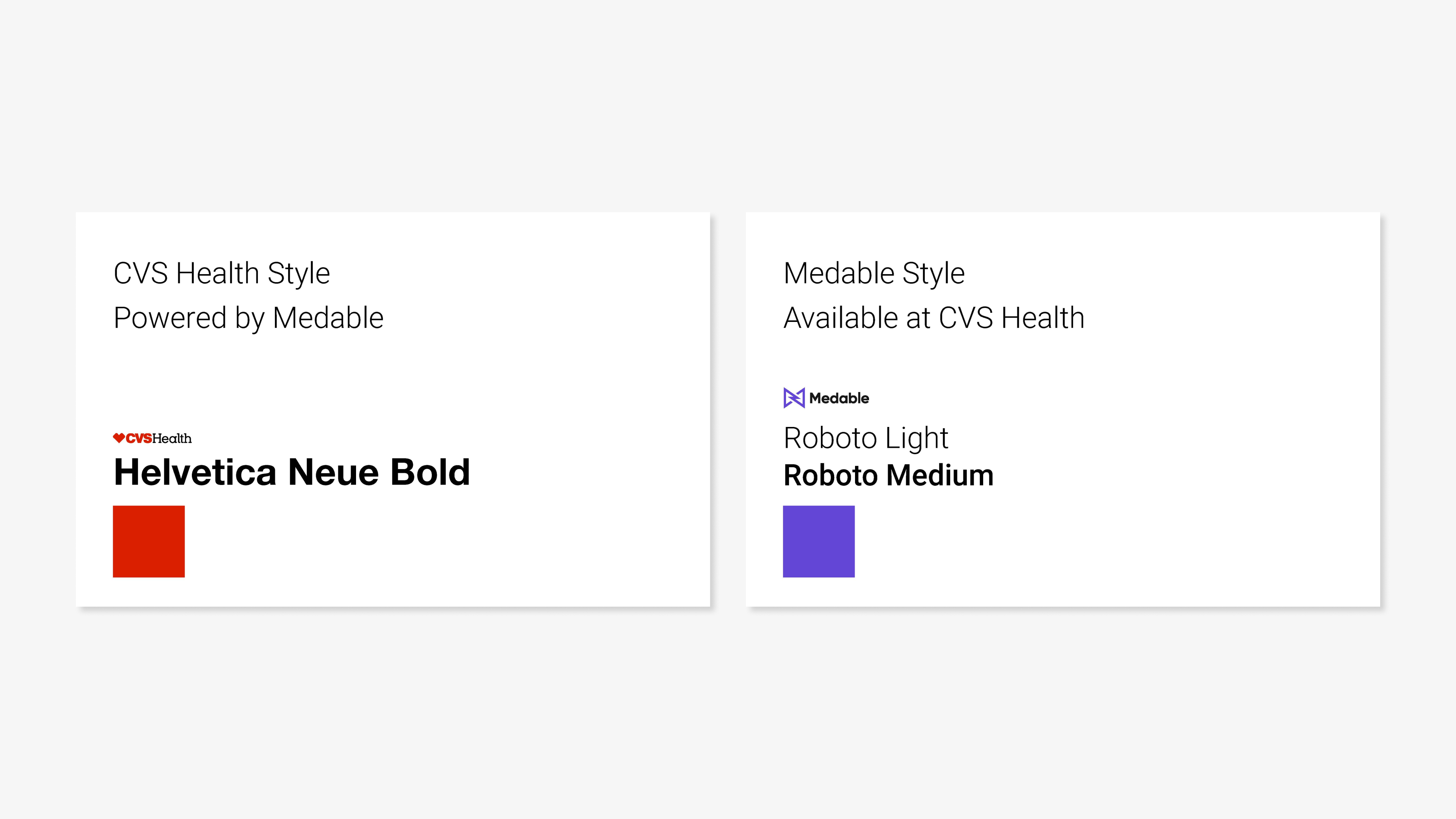Select the Roboto Light font label
The height and width of the screenshot is (819, 1456).
[x=865, y=439]
